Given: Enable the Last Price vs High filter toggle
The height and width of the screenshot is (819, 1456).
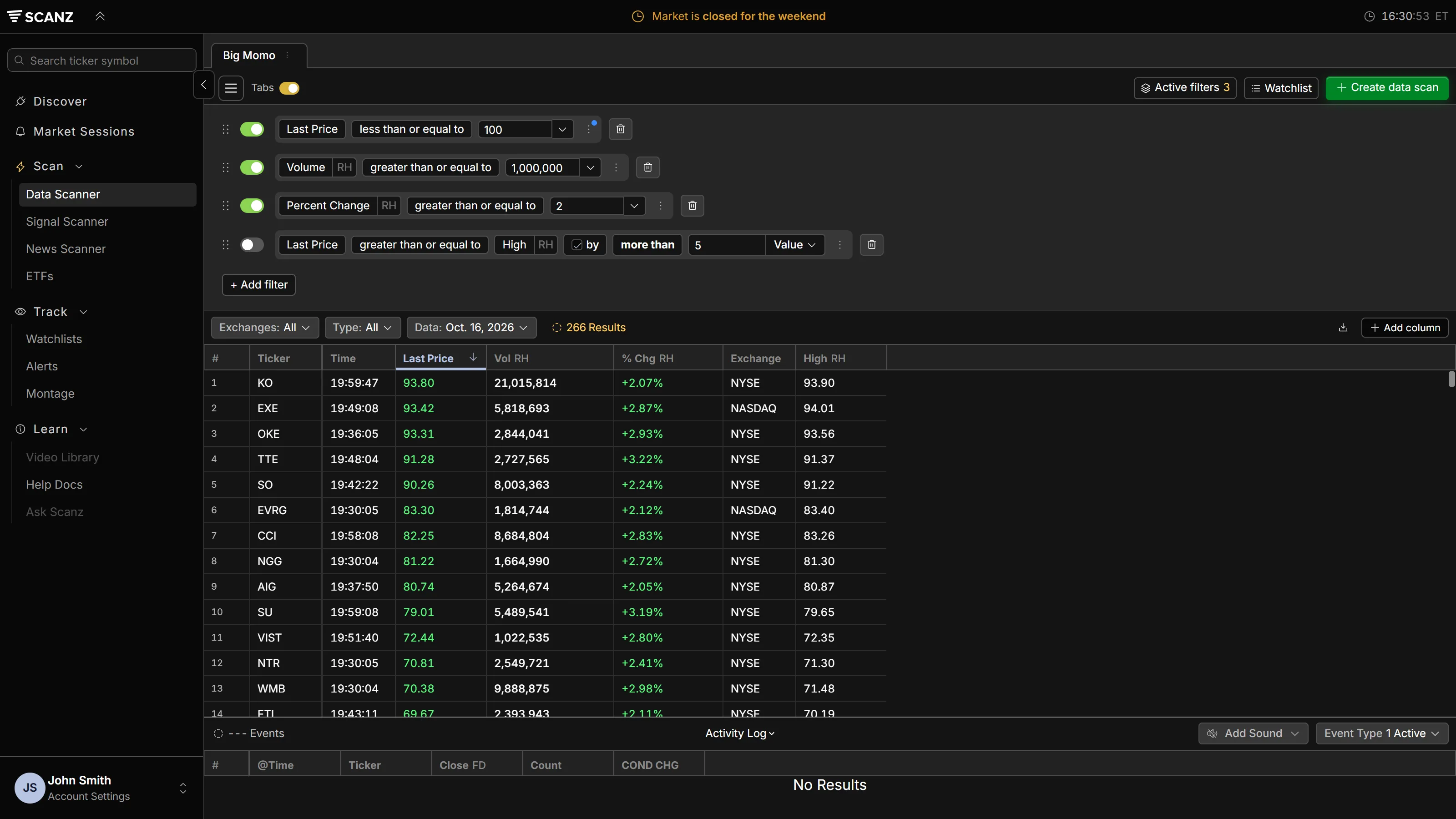Looking at the screenshot, I should point(252,245).
